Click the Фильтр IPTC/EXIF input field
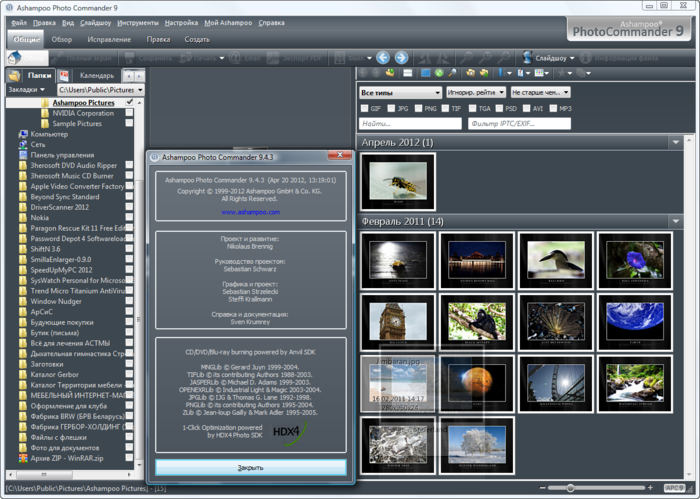700x499 pixels. (519, 124)
